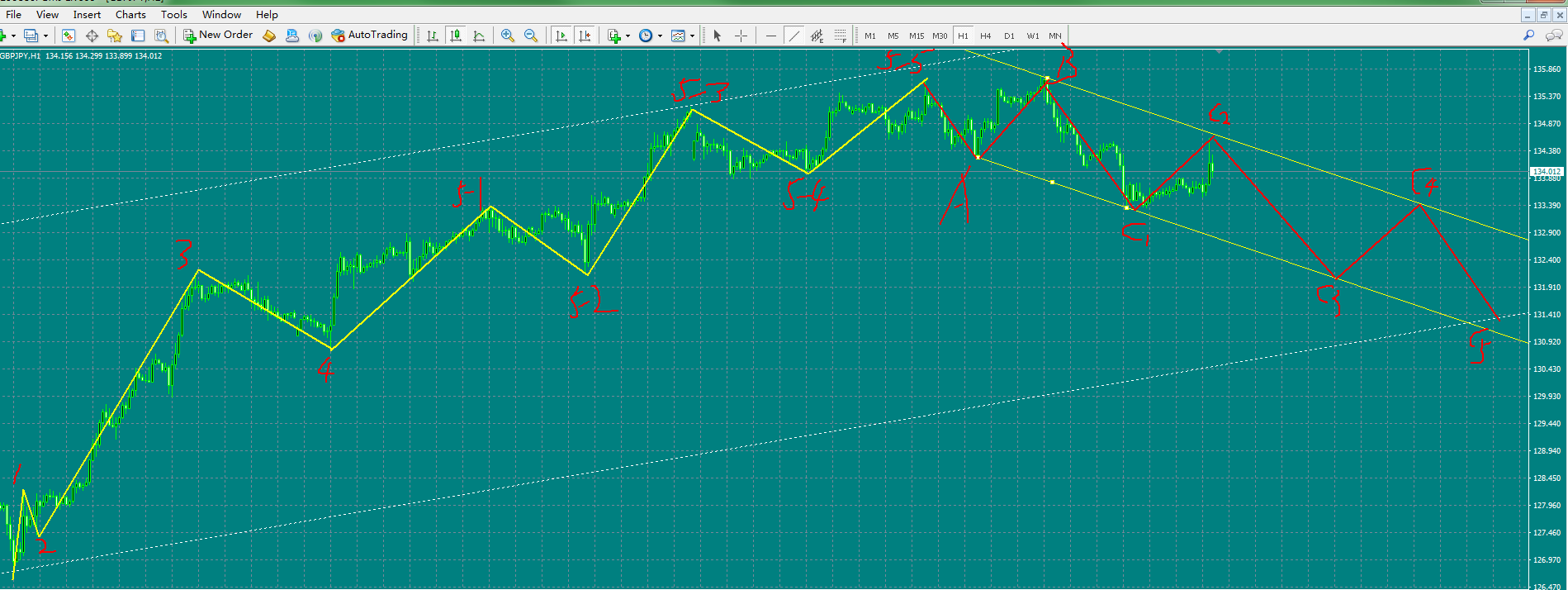Click the 135.860 price scale value
Screen dimensions: 1568x590
tap(1547, 69)
